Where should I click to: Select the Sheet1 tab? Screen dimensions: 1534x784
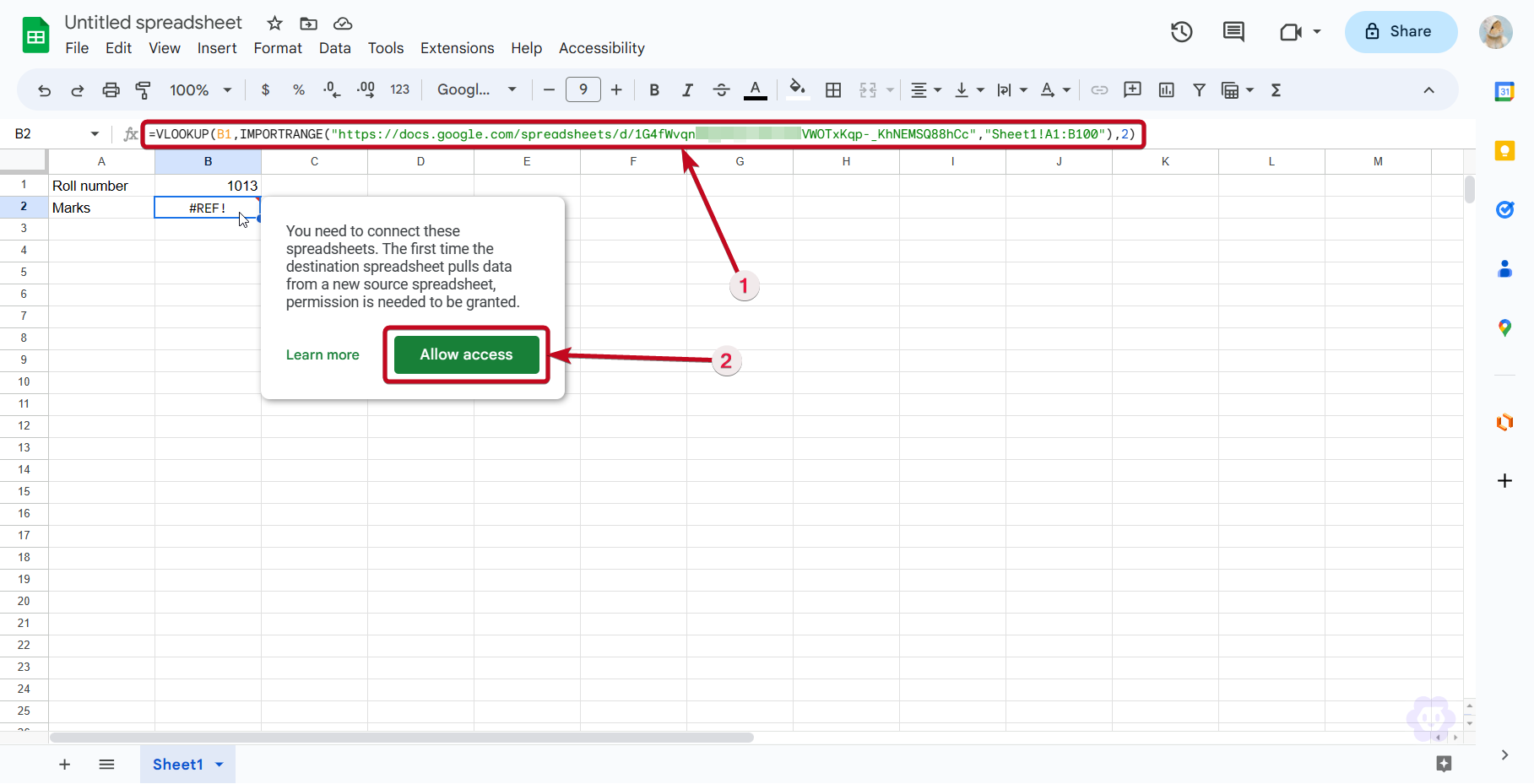(x=187, y=765)
